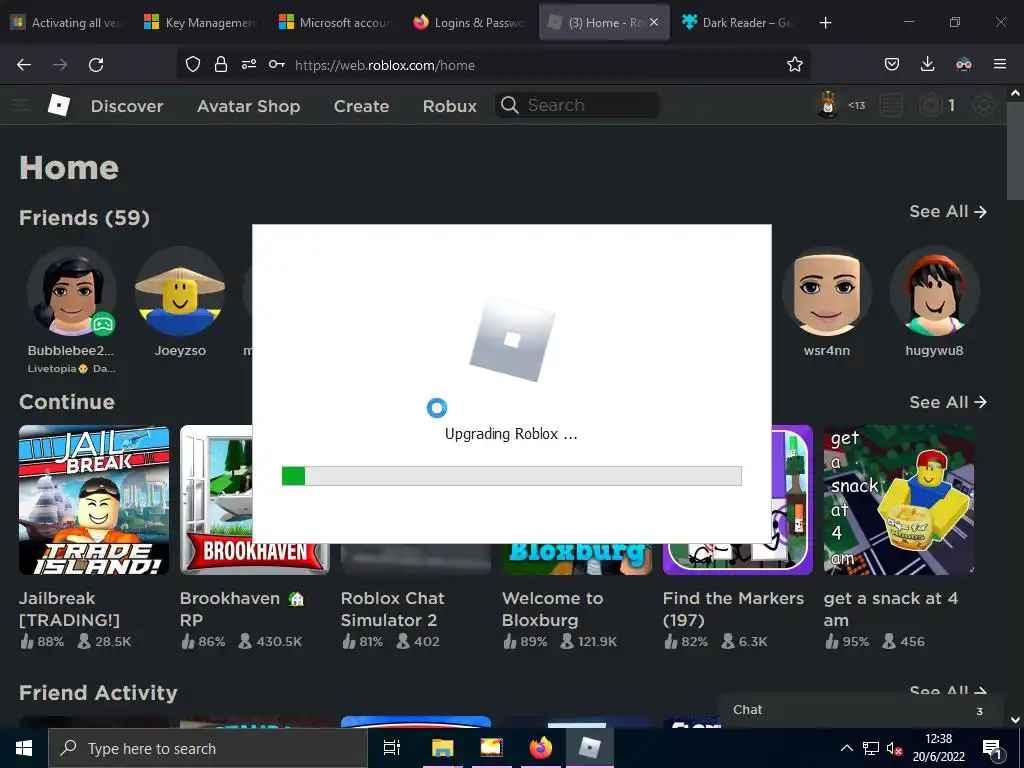The width and height of the screenshot is (1024, 768).
Task: Open friend Bubblebee2 avatar
Action: [71, 291]
